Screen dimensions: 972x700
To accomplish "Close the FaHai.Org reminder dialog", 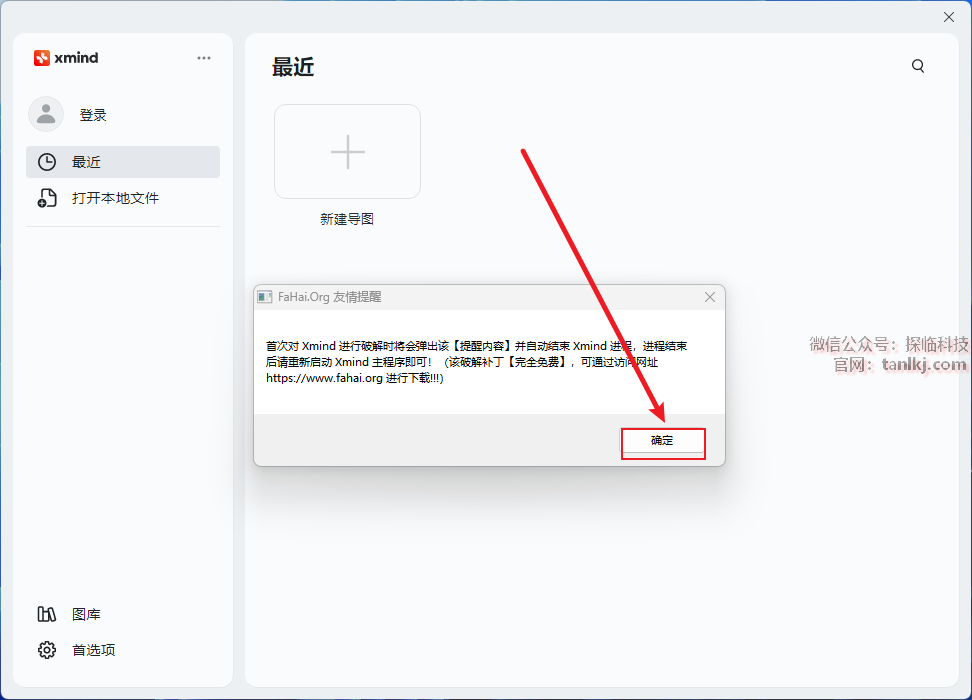I will click(710, 297).
